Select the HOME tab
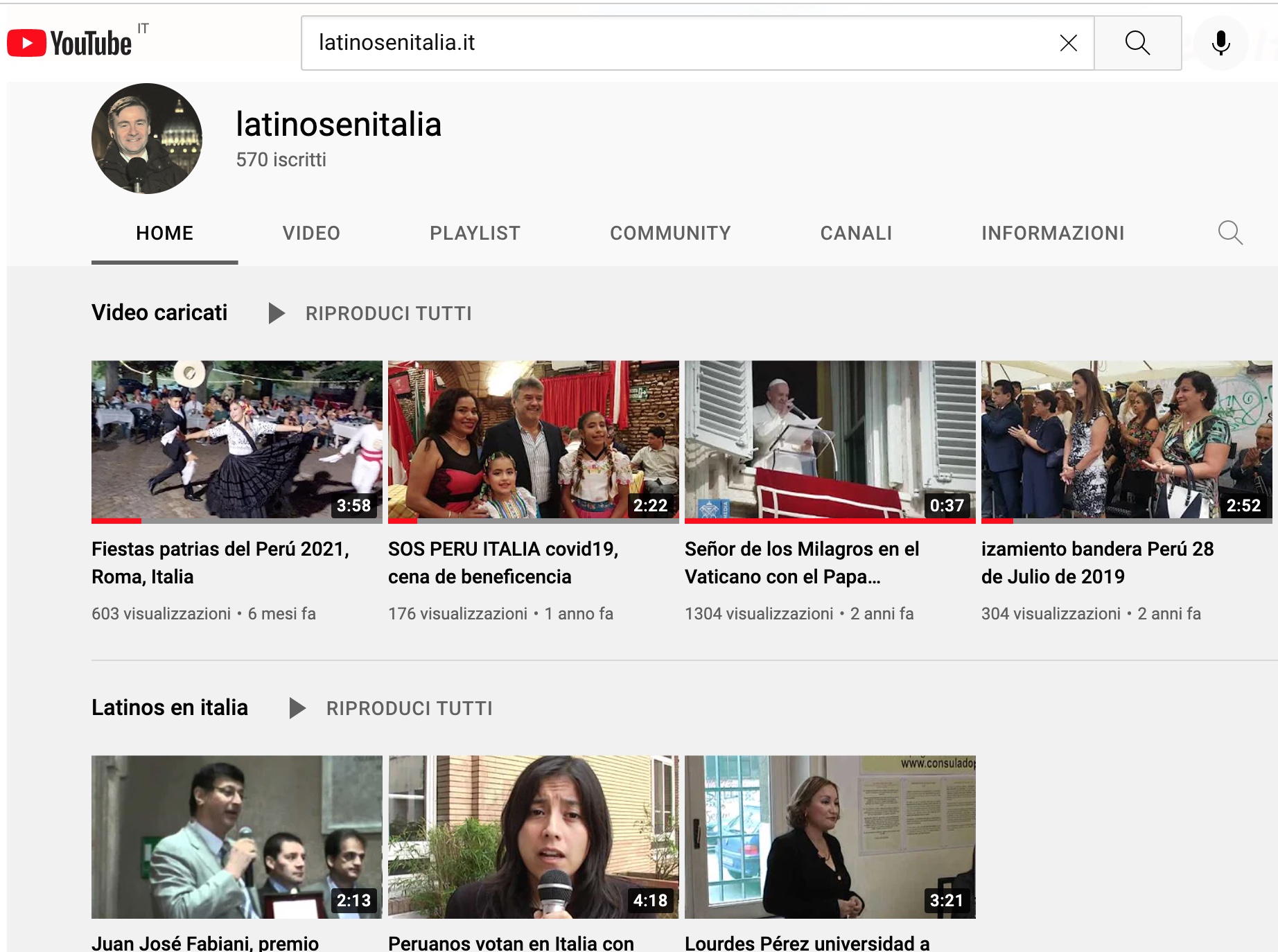The image size is (1278, 952). point(165,233)
